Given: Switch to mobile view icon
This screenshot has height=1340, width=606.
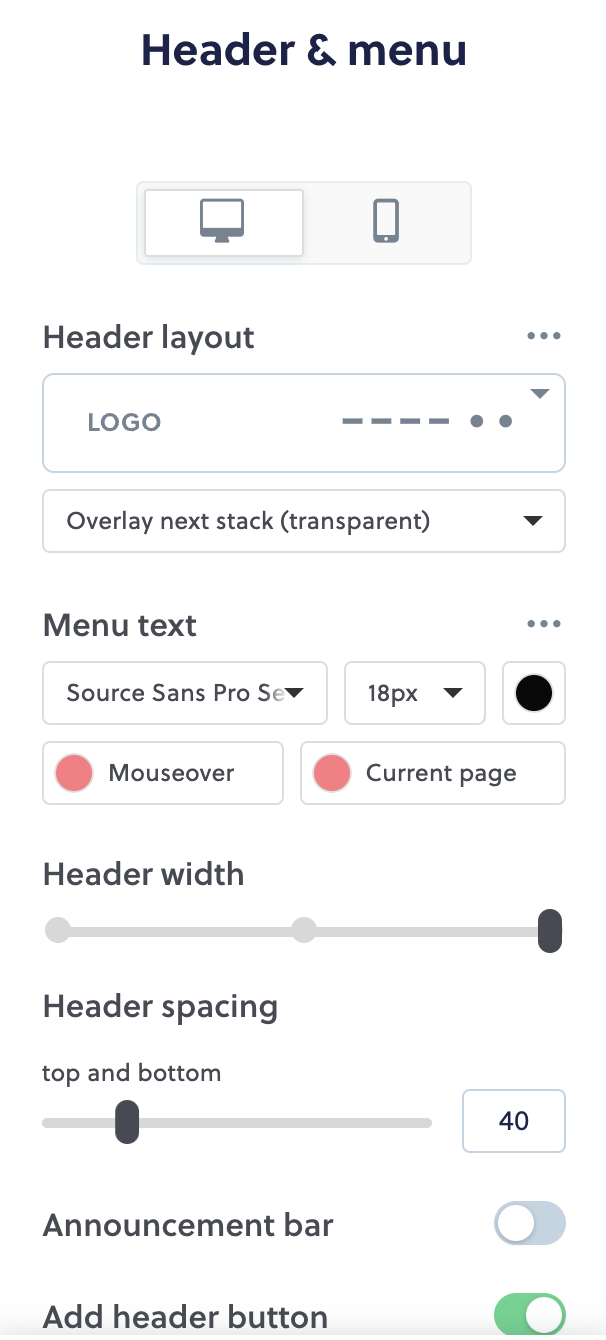Looking at the screenshot, I should (x=386, y=222).
